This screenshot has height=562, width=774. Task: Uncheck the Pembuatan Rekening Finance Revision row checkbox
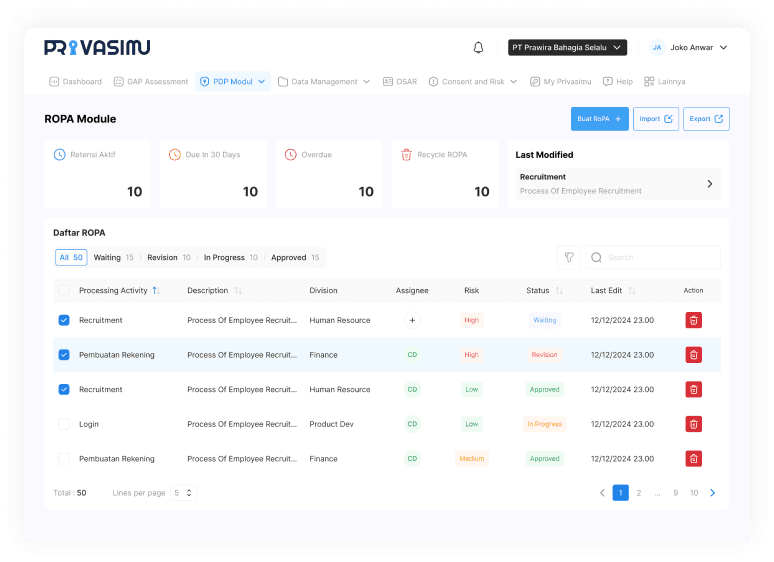64,355
